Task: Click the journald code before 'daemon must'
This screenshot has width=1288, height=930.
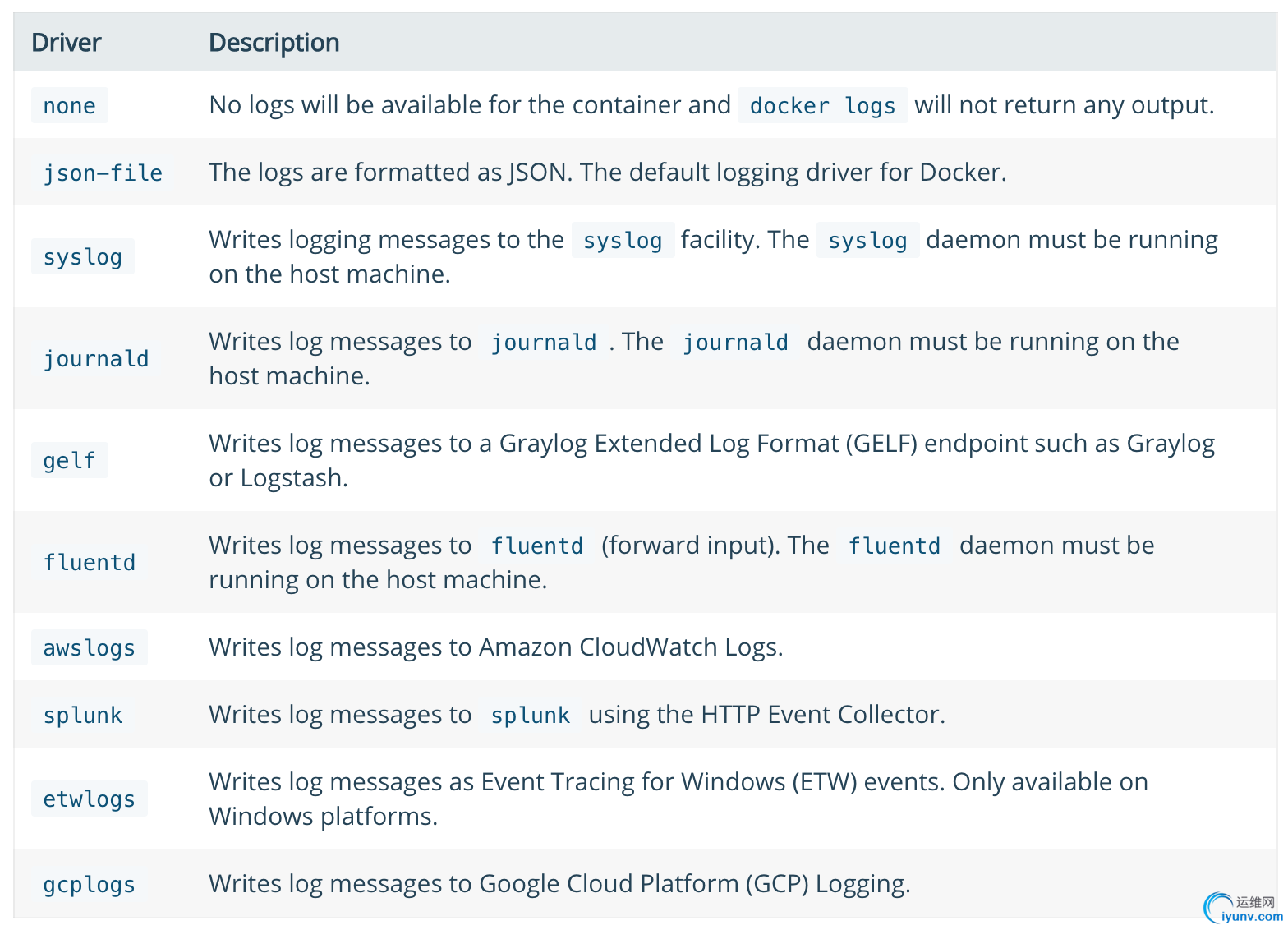Action: pos(735,342)
